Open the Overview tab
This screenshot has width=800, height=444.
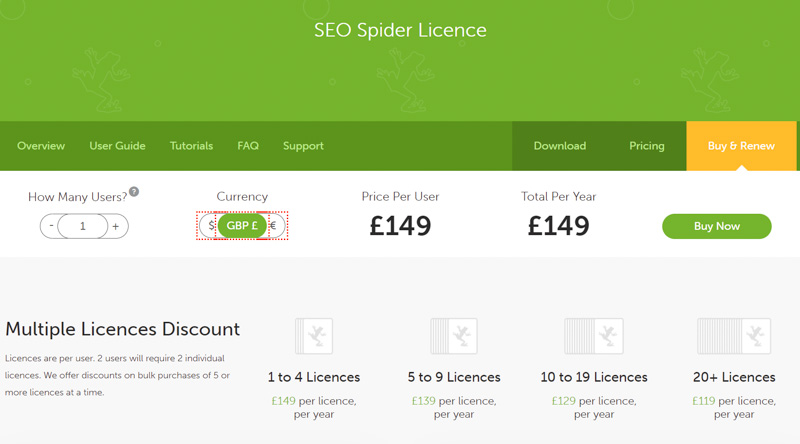pyautogui.click(x=41, y=146)
